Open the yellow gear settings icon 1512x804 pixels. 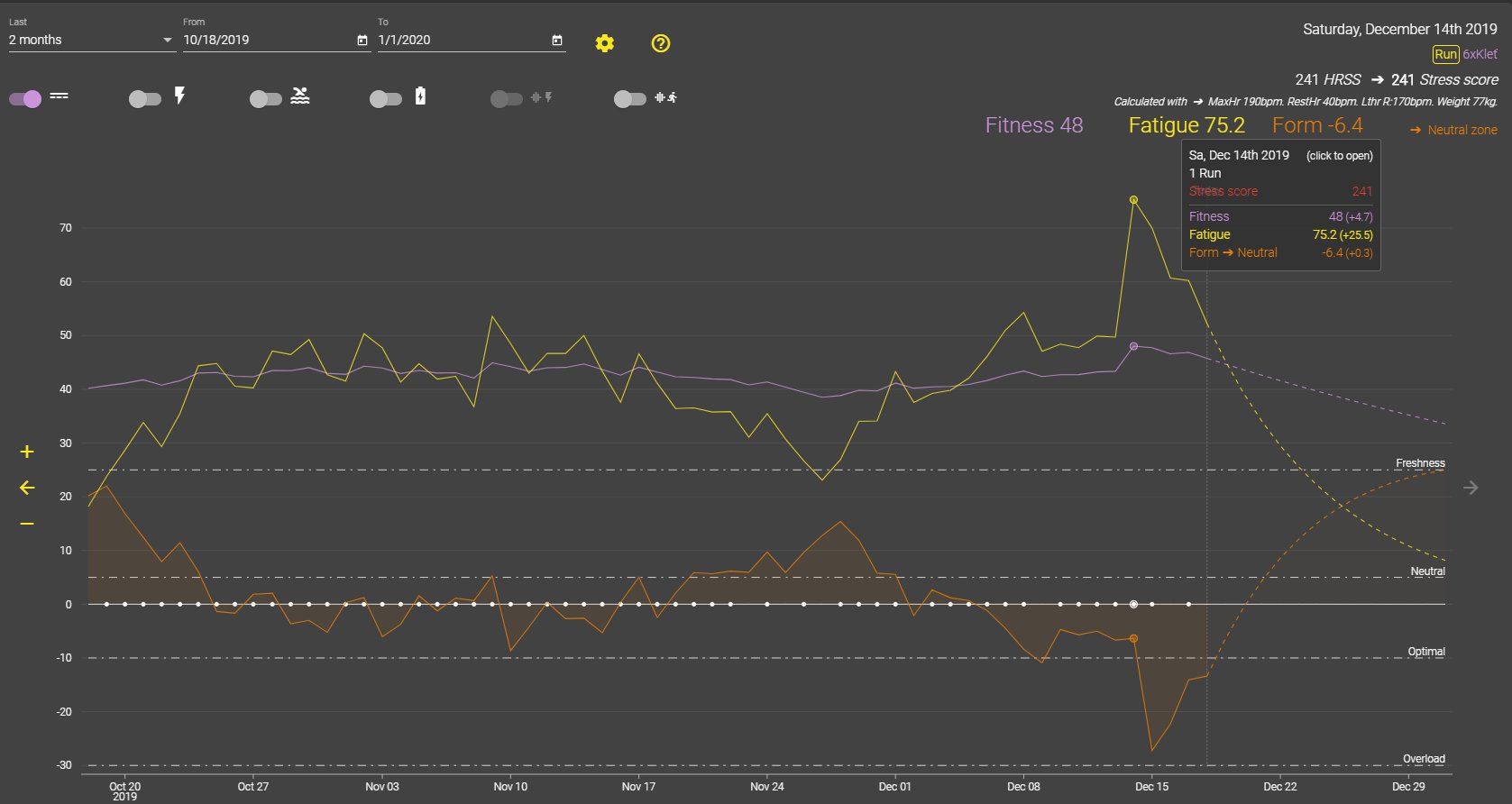coord(605,43)
